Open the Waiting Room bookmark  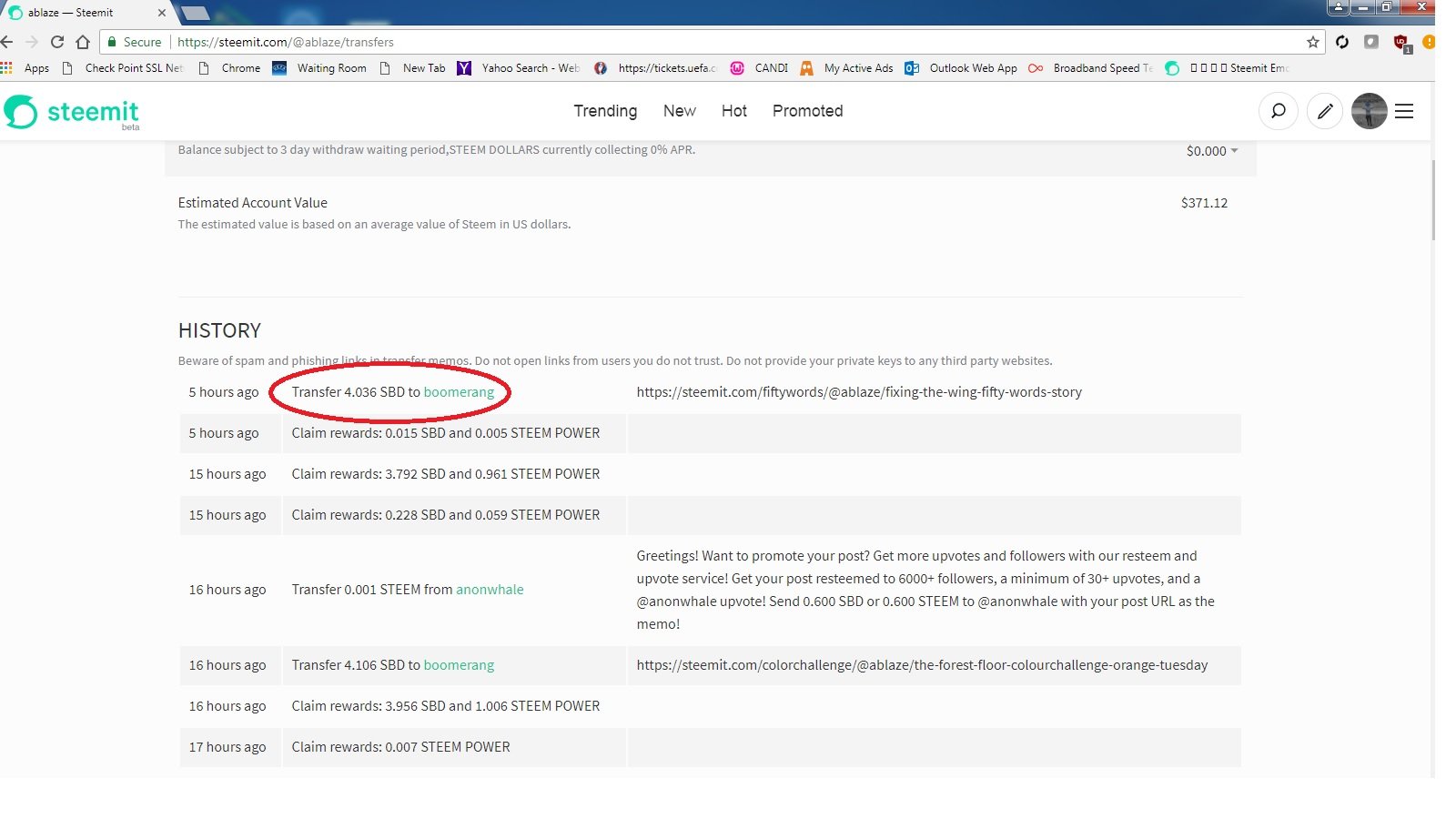319,68
